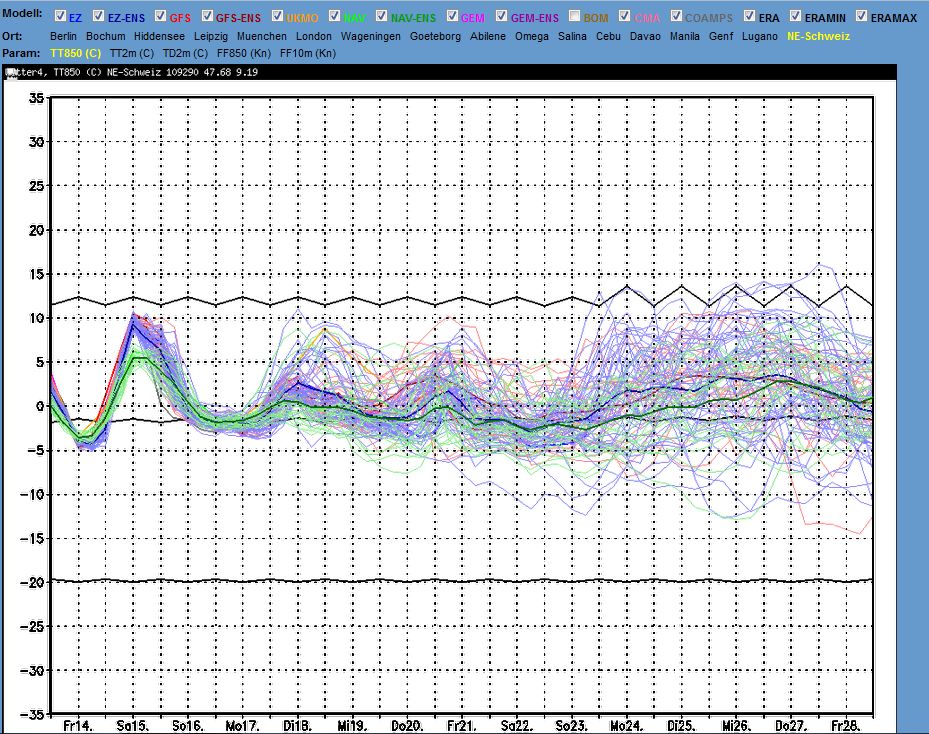Select the TD2m (C) parameter
This screenshot has width=929, height=734.
coord(186,52)
